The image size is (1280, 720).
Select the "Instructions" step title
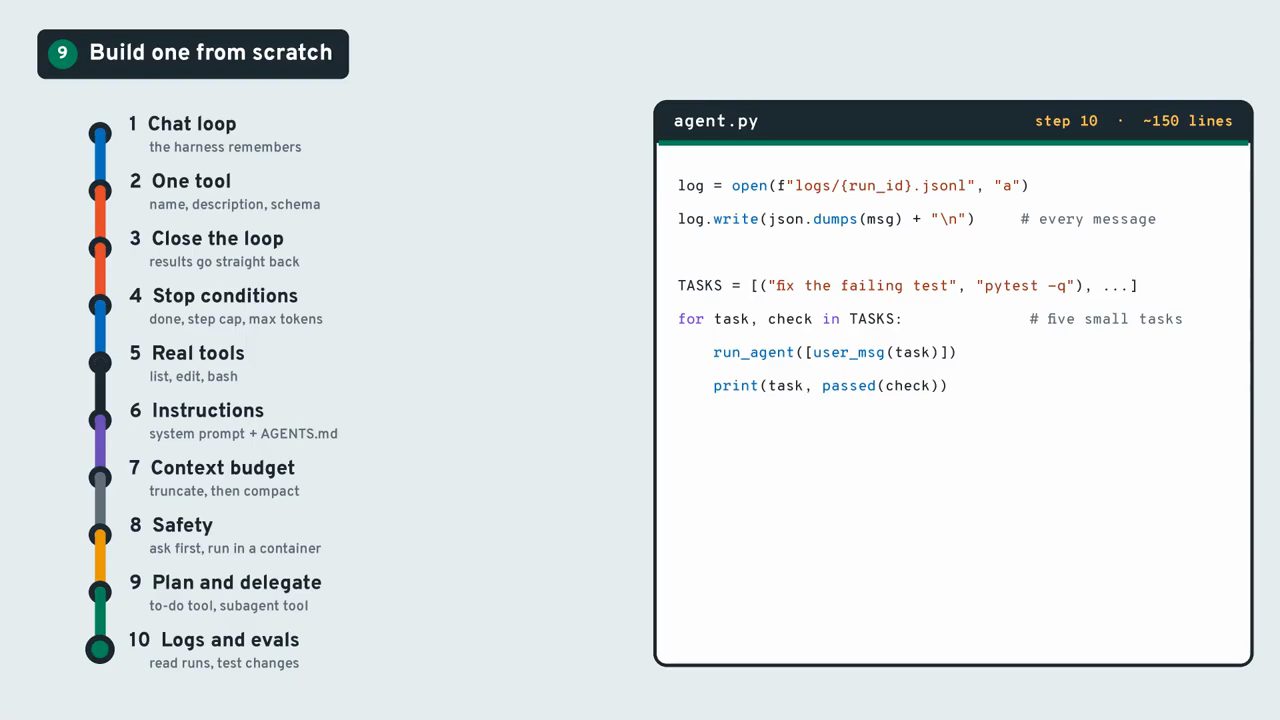208,411
